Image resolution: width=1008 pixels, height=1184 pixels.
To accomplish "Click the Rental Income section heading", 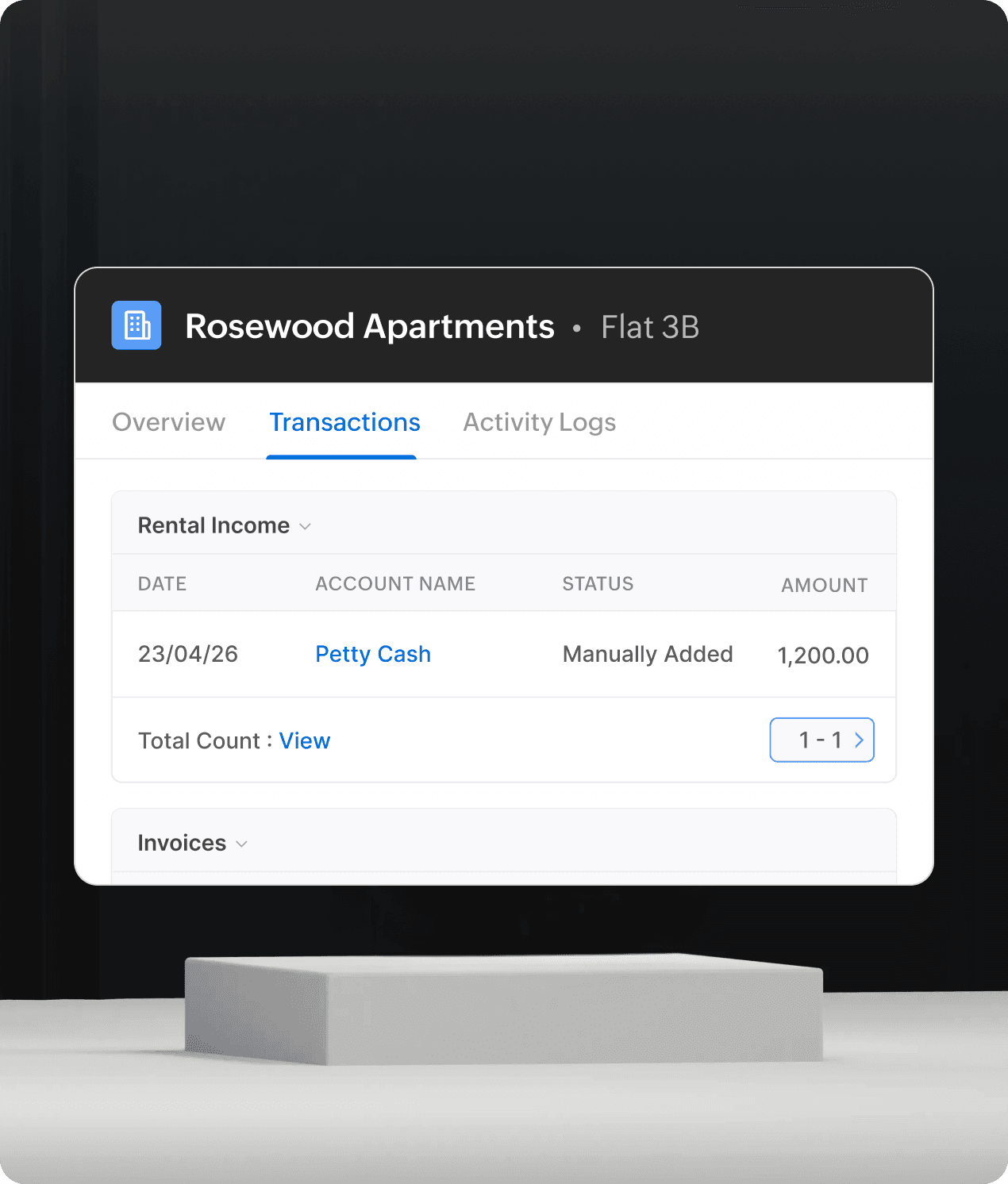I will (214, 525).
